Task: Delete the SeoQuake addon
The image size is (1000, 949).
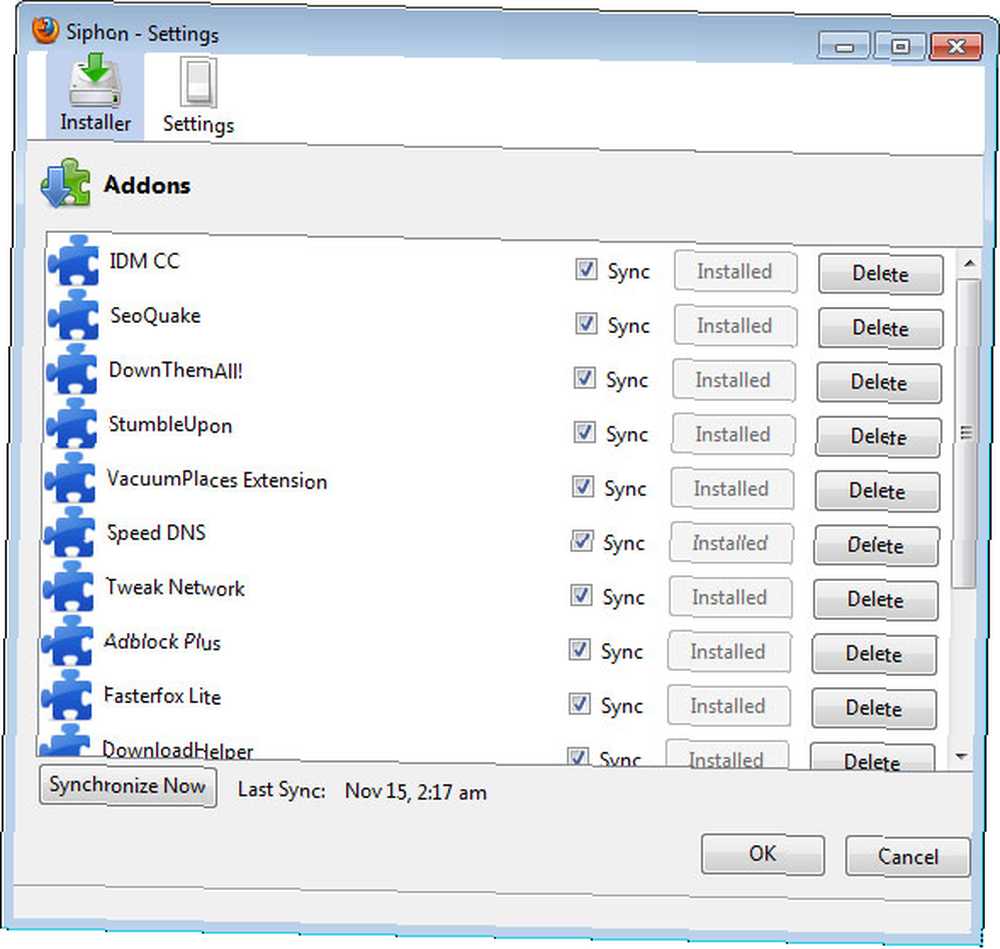Action: click(x=880, y=328)
